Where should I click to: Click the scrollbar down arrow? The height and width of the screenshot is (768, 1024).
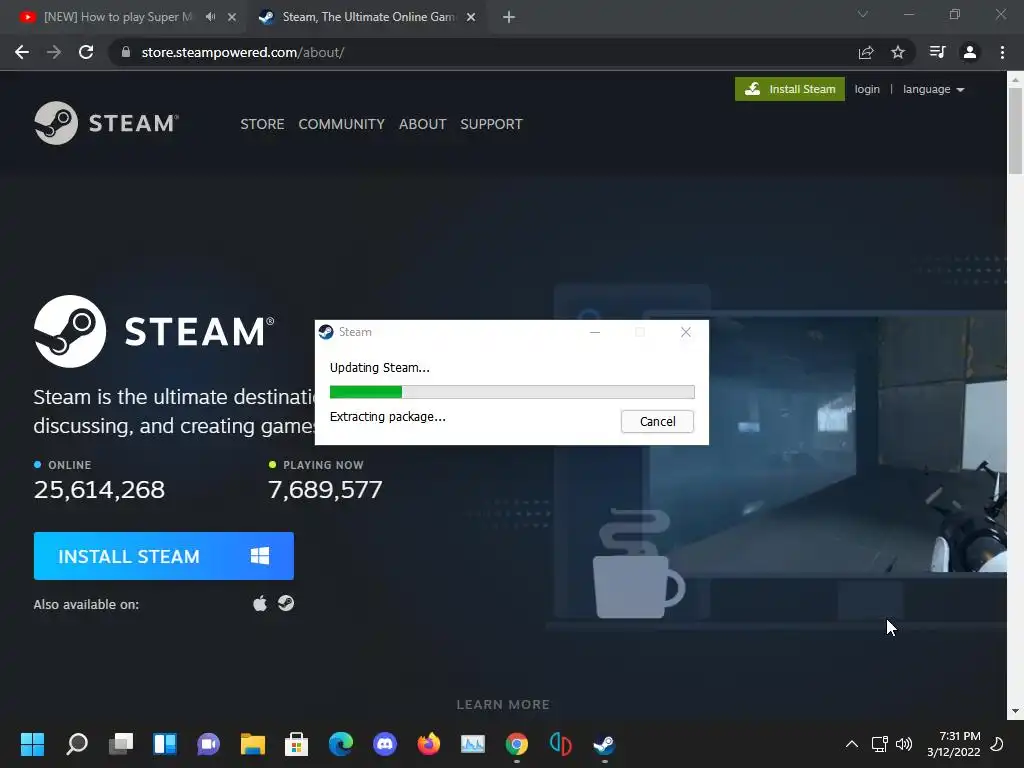point(1015,711)
